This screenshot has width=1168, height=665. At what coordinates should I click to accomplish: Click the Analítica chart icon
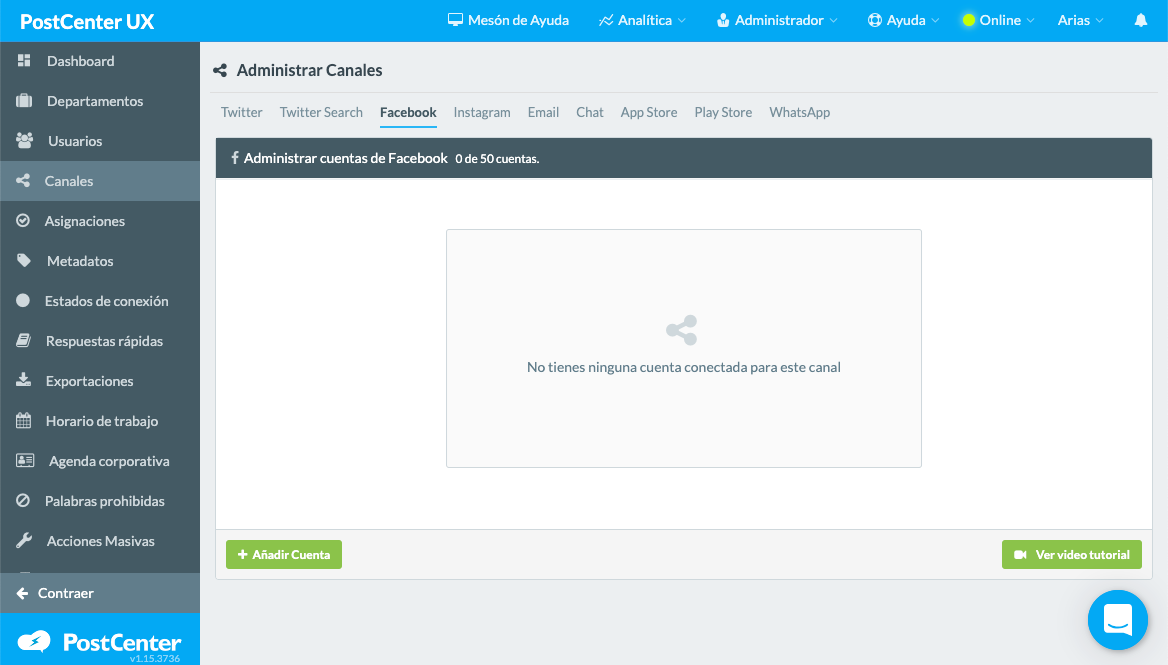606,20
